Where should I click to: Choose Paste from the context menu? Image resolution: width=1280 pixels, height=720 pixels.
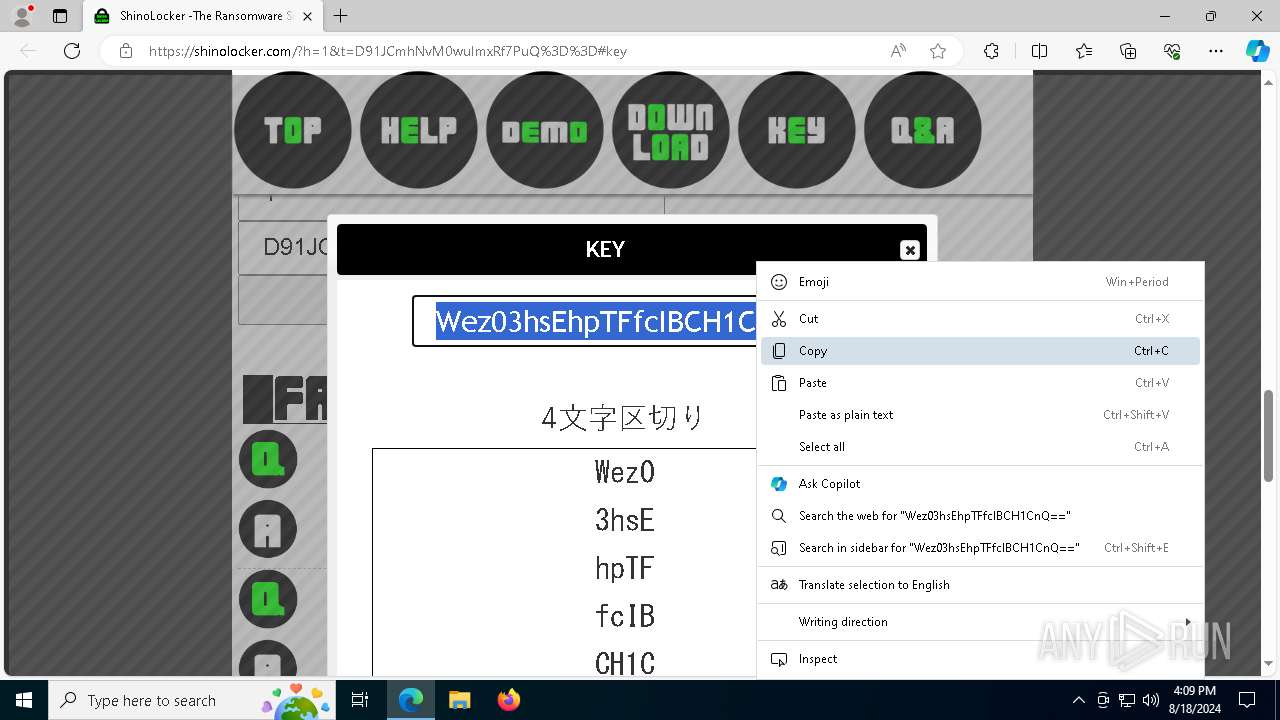tap(980, 383)
